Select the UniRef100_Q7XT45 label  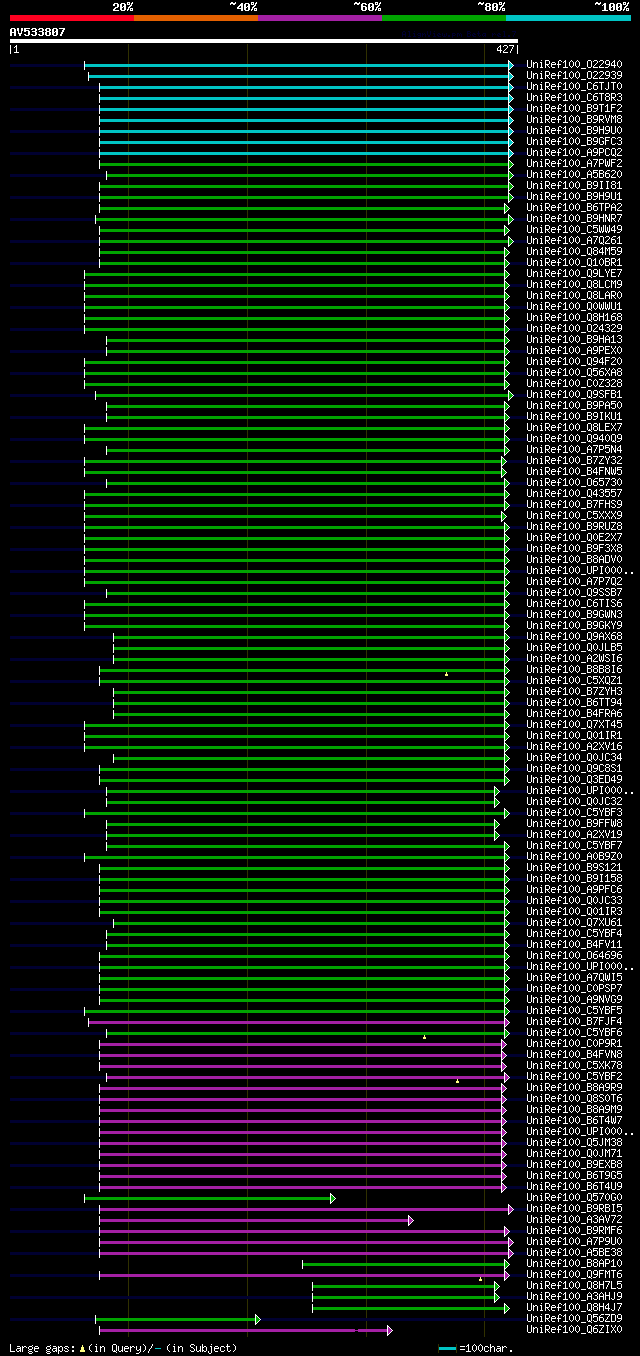(574, 724)
